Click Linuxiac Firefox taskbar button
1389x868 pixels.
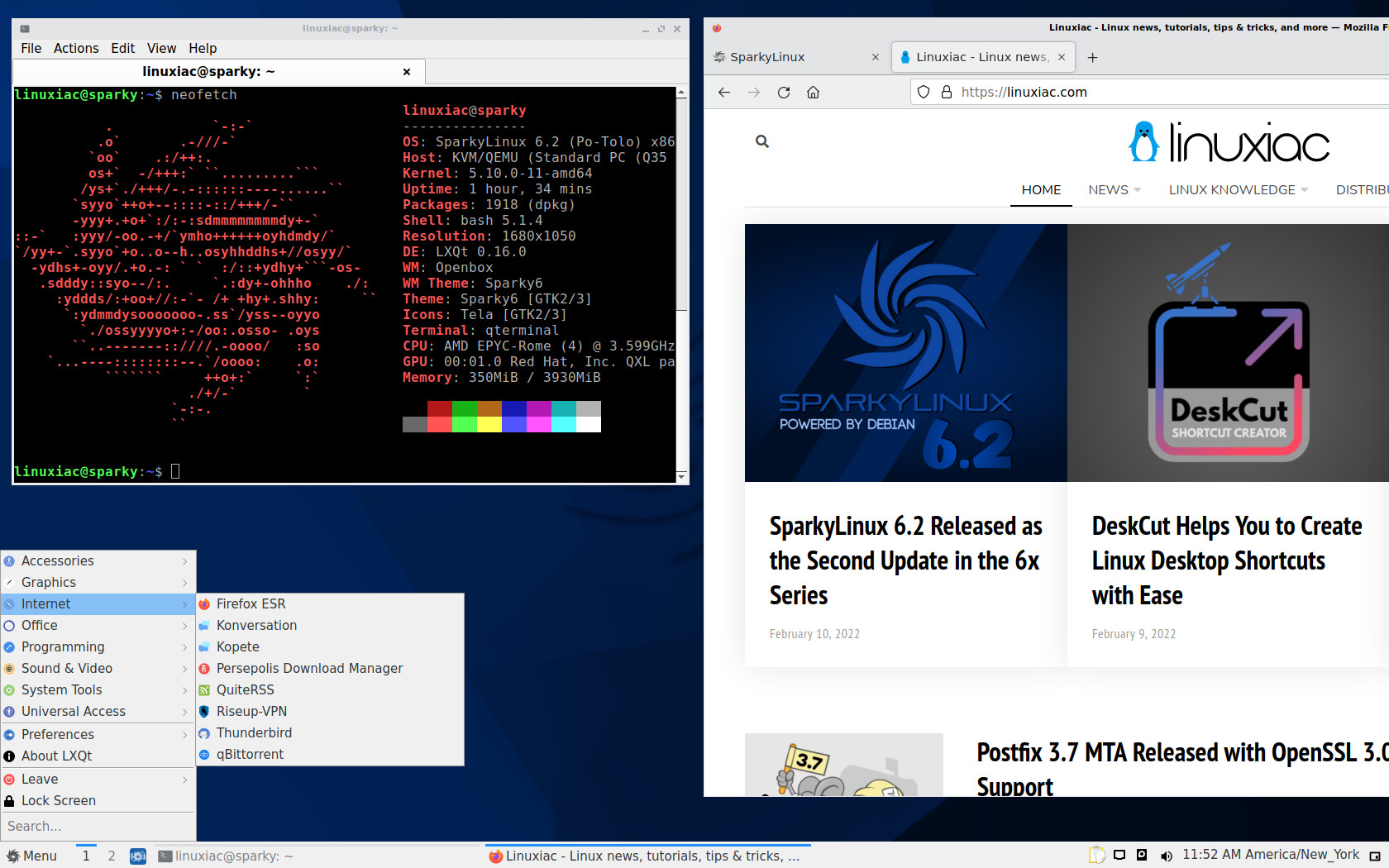click(647, 856)
